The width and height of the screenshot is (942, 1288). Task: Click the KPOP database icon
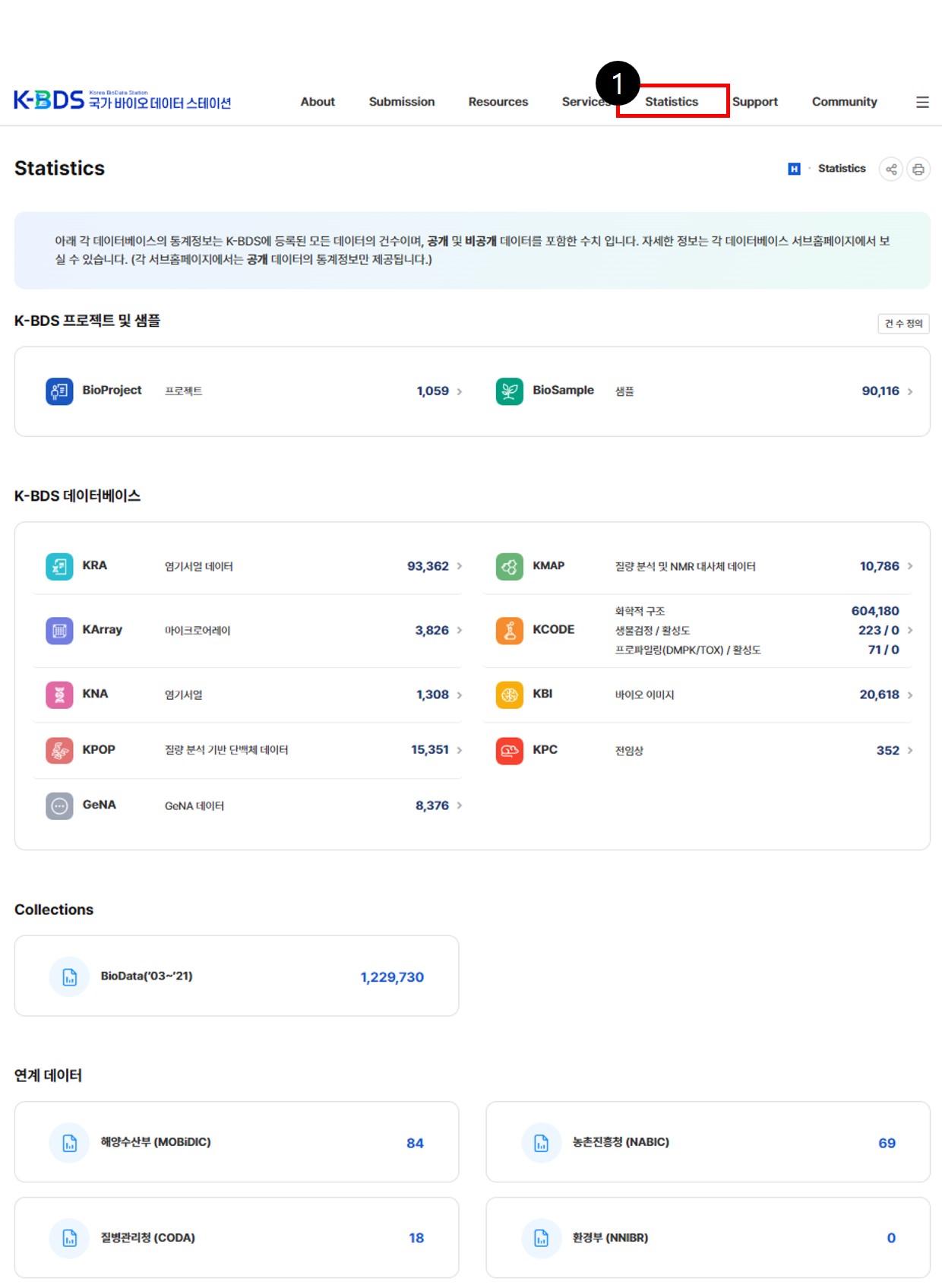point(59,751)
